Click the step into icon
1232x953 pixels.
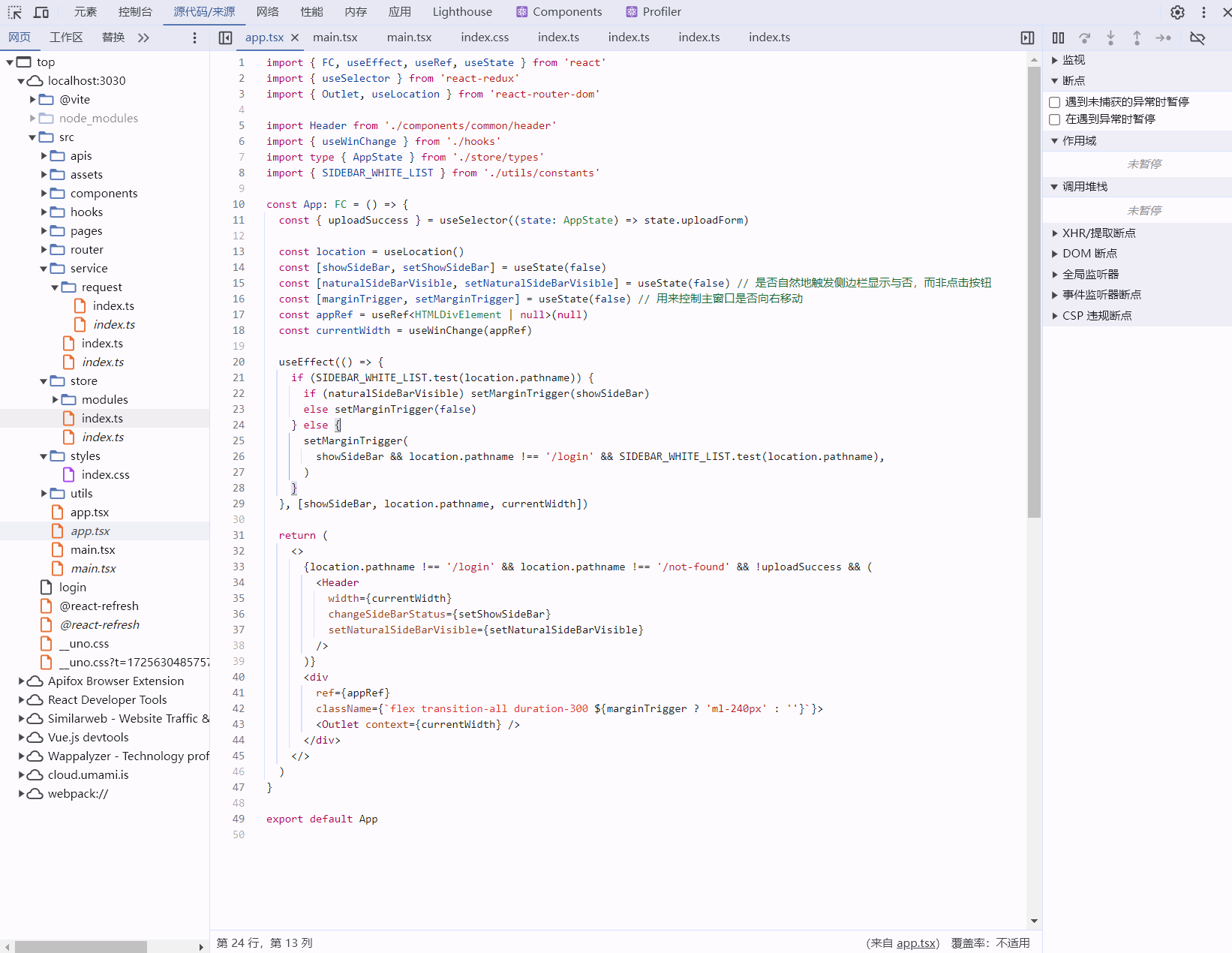(1110, 38)
